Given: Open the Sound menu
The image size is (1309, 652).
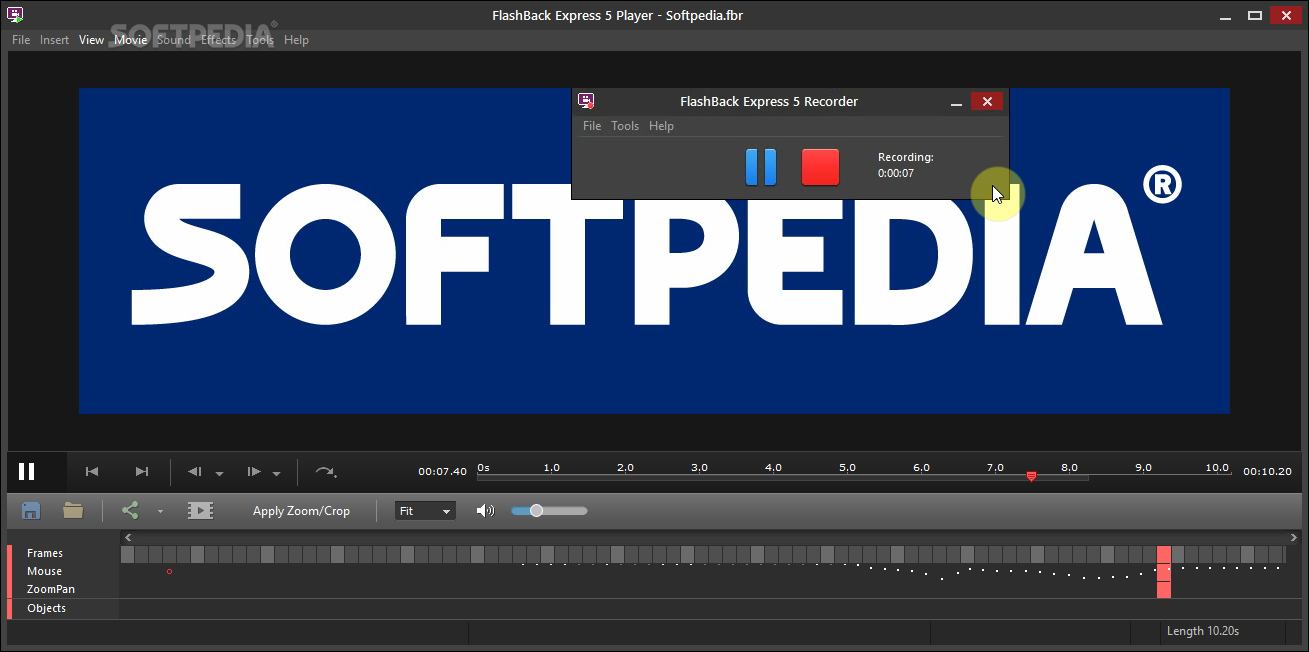Looking at the screenshot, I should pyautogui.click(x=174, y=40).
